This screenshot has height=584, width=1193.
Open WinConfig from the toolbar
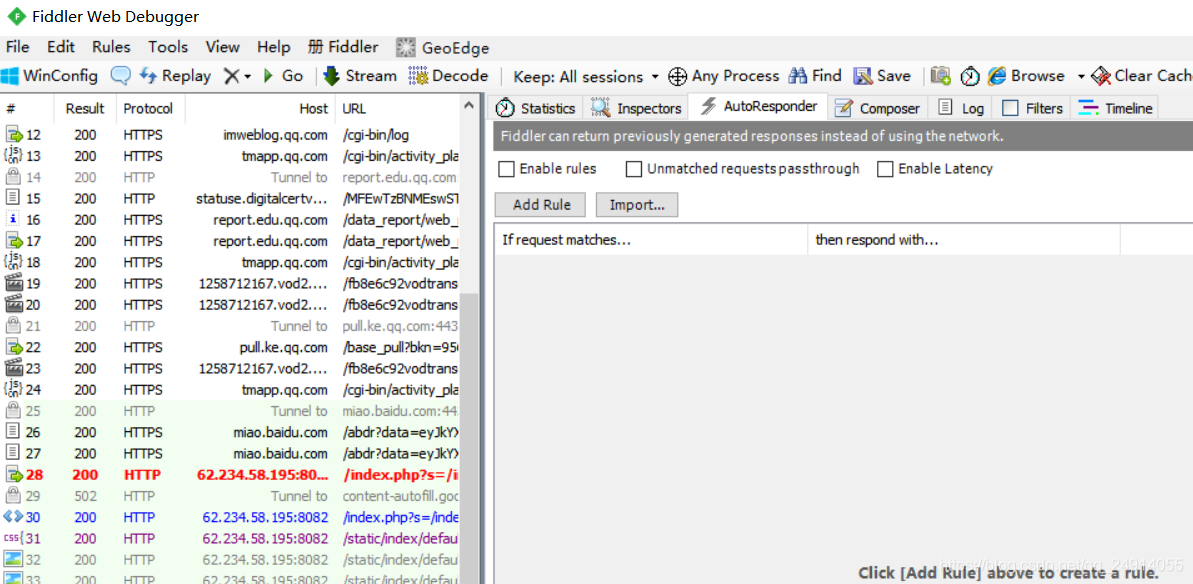49,76
